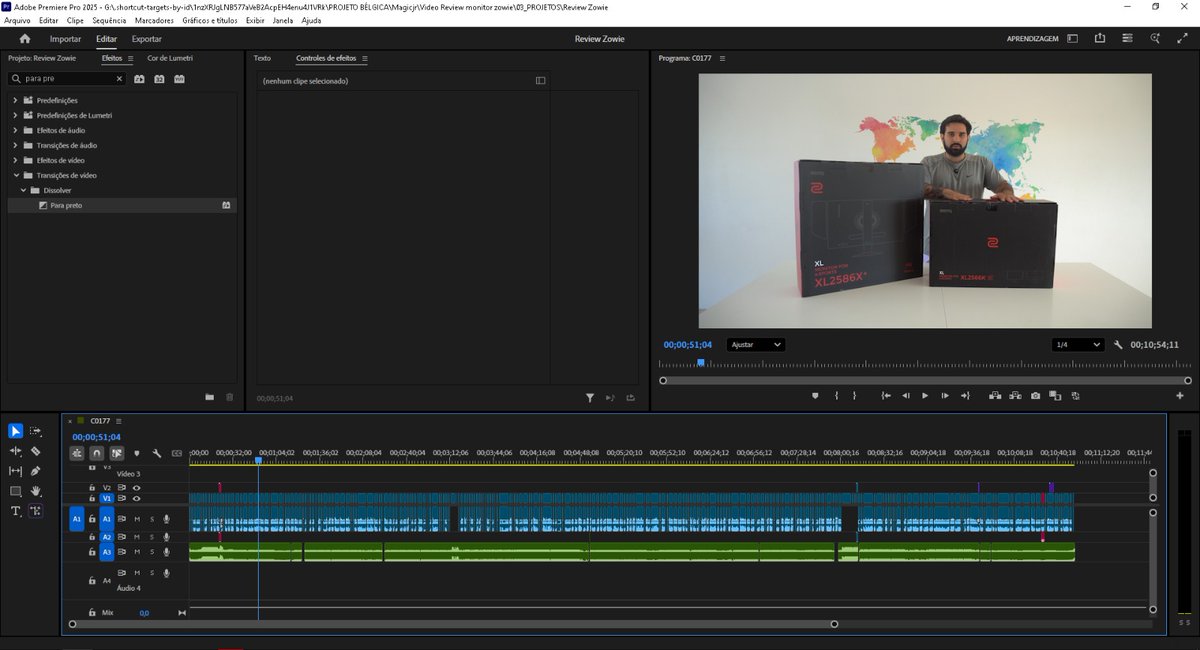Select the Selection tool arrow
Screen dimensions: 1200x650
tap(16, 431)
